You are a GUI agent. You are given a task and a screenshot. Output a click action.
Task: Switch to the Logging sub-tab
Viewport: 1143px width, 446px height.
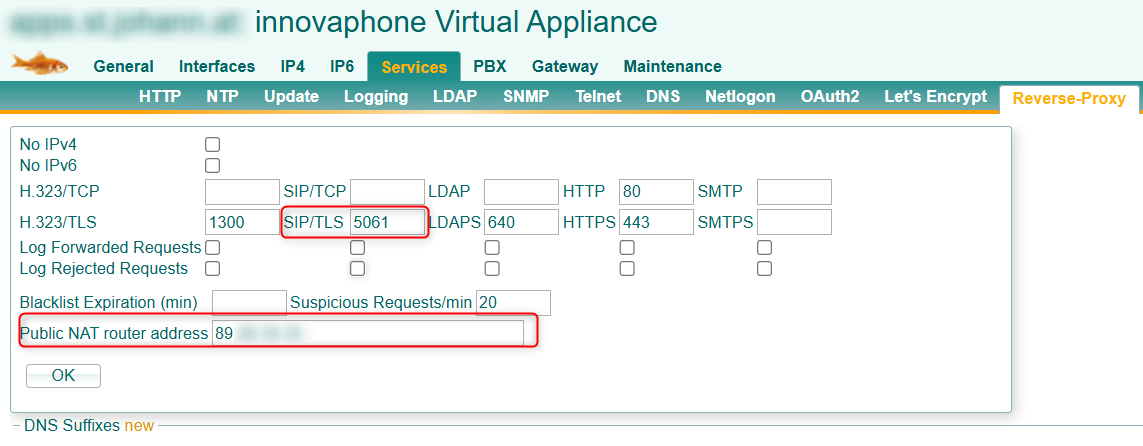(375, 97)
